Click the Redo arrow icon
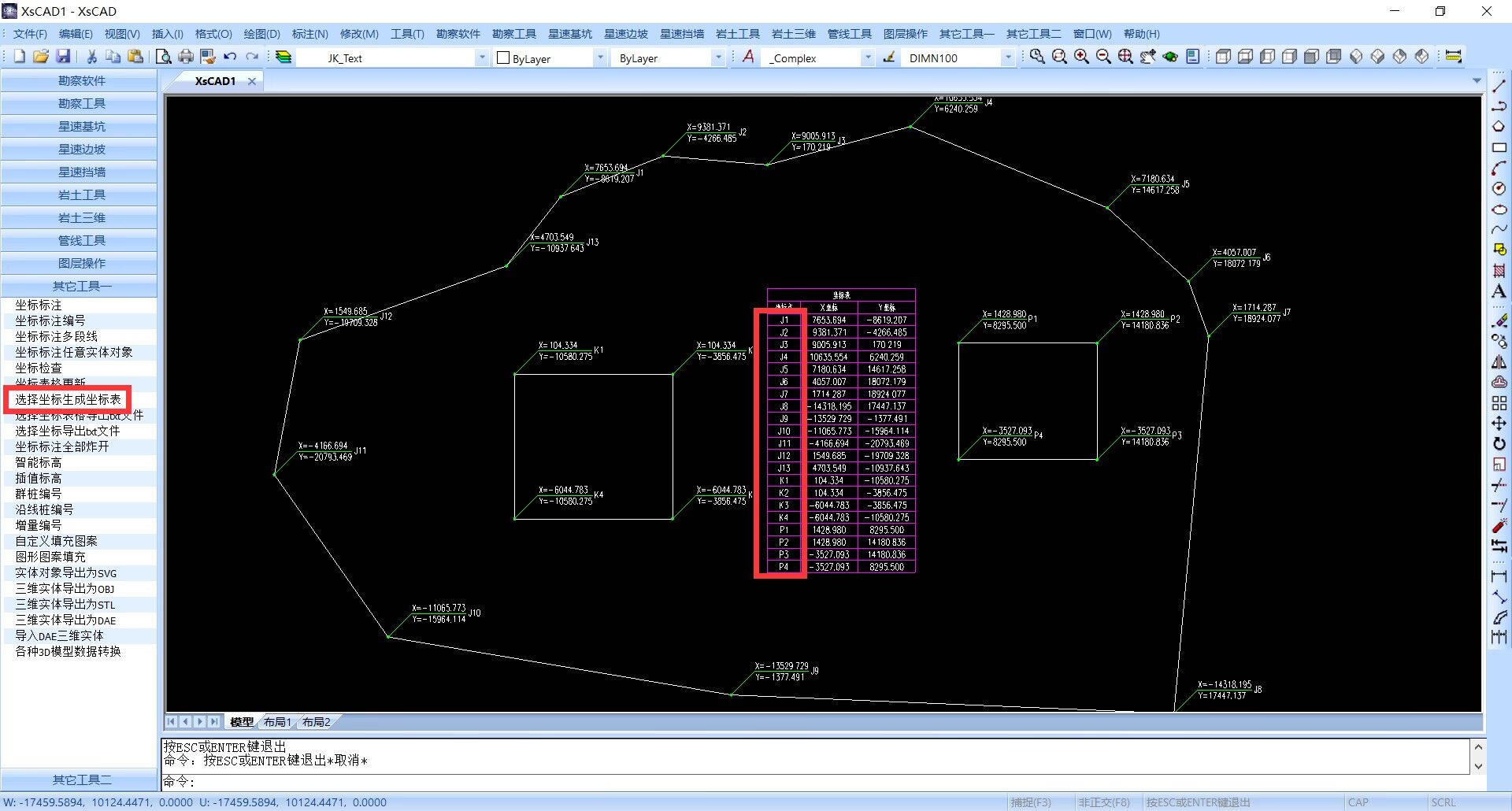Viewport: 1512px width, 811px height. [x=252, y=57]
